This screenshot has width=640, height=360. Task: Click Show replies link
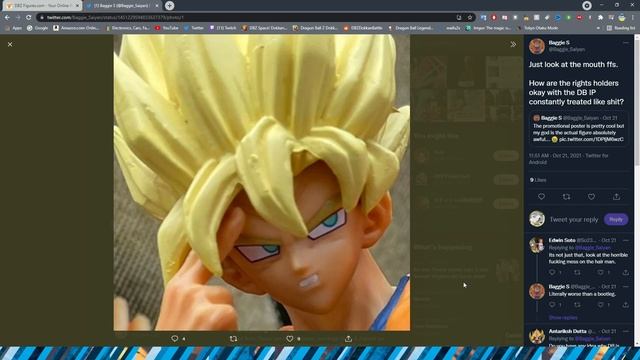click(x=563, y=318)
